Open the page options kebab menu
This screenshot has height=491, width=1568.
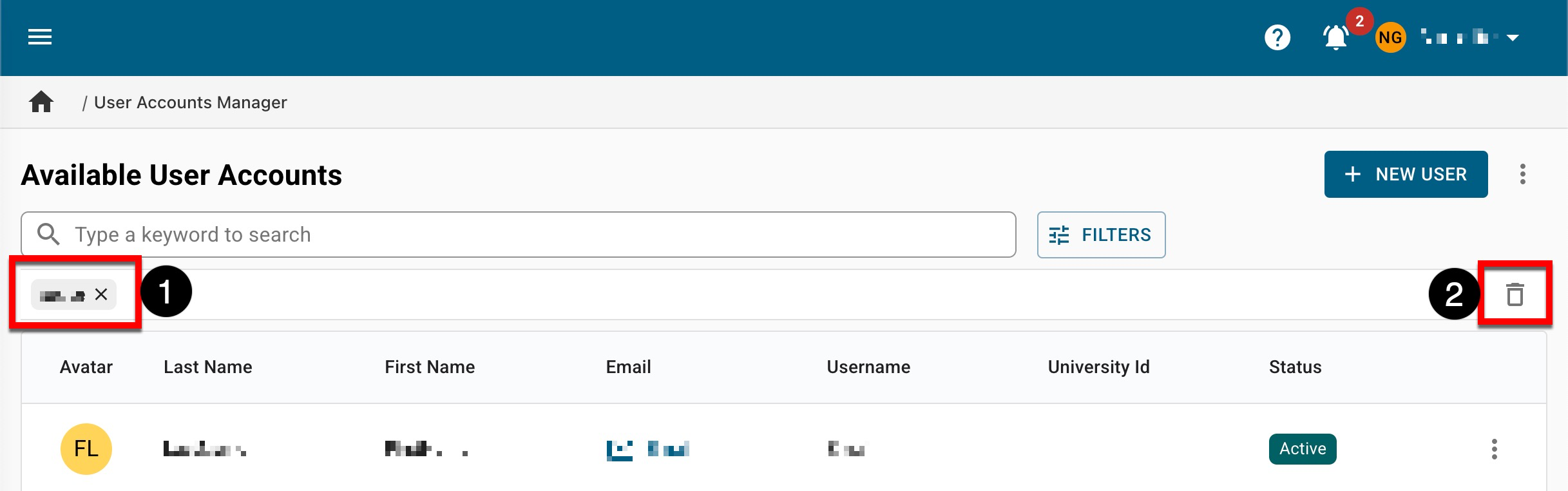[x=1522, y=174]
